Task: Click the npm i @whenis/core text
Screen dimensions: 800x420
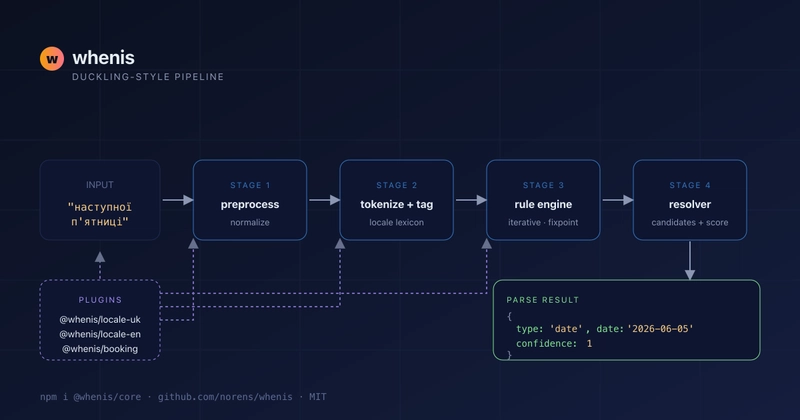Action: [x=90, y=397]
